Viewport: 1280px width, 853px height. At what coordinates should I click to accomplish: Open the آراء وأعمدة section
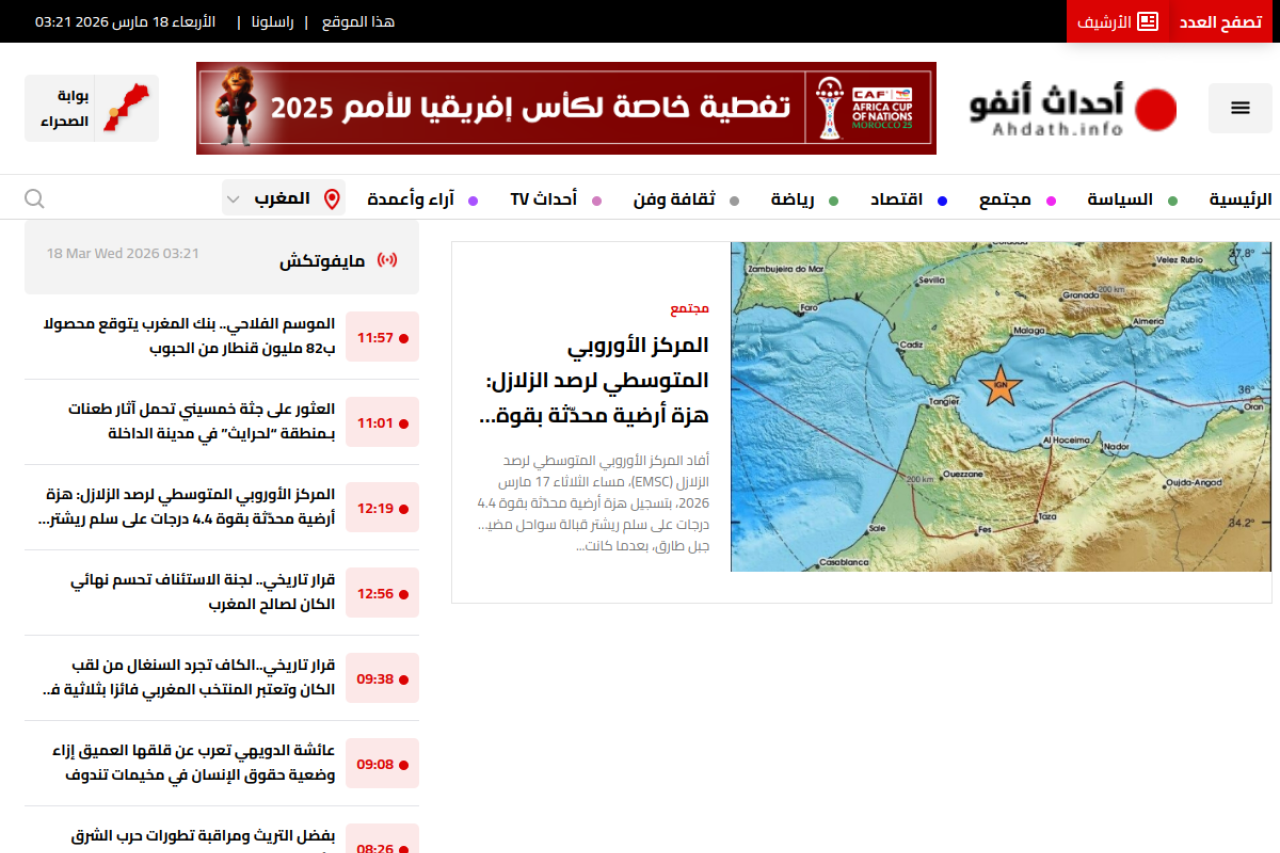coord(410,199)
